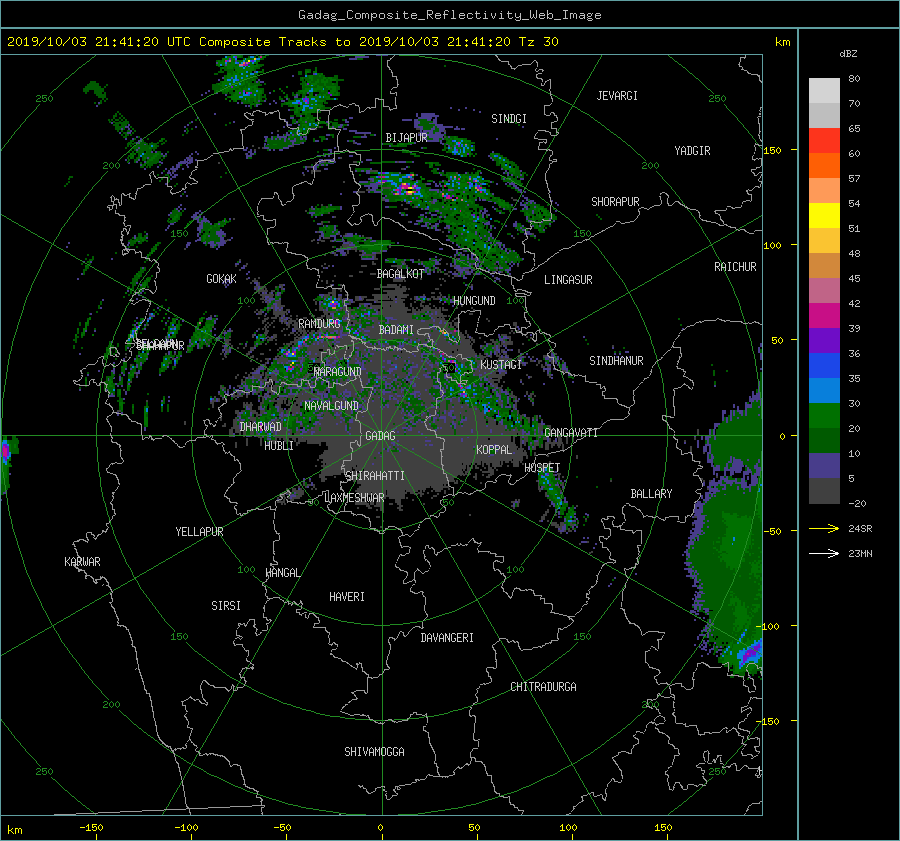The height and width of the screenshot is (841, 900).
Task: Click the Gadag_Composite_Reflectivity_Web_Image title
Action: tap(449, 15)
